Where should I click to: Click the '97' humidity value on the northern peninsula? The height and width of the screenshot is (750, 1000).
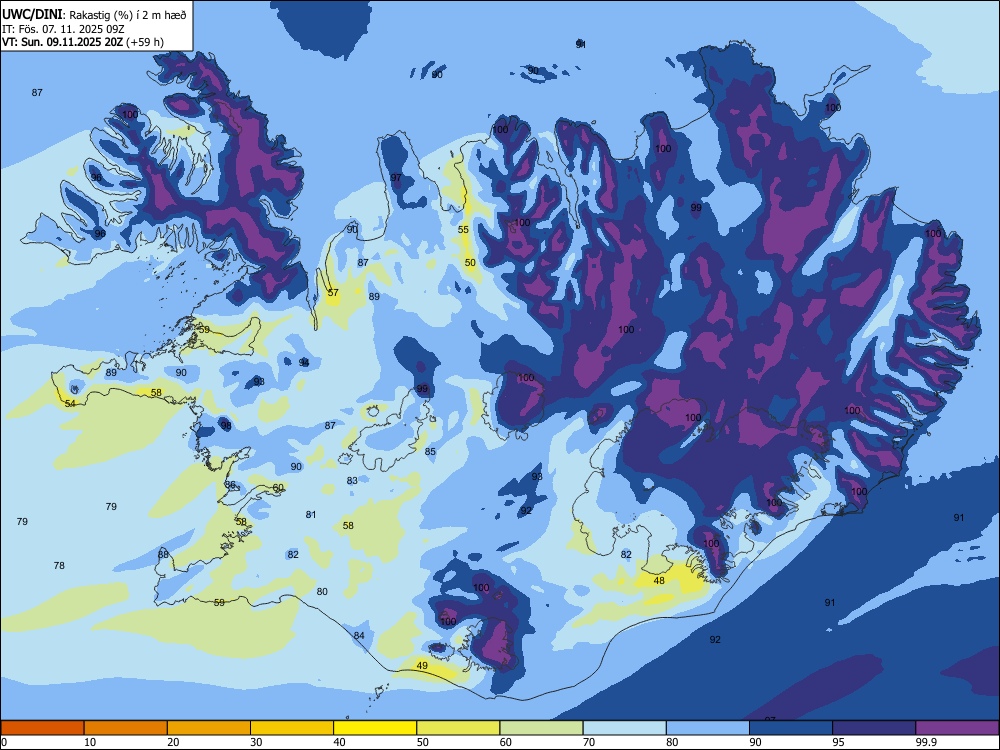396,178
